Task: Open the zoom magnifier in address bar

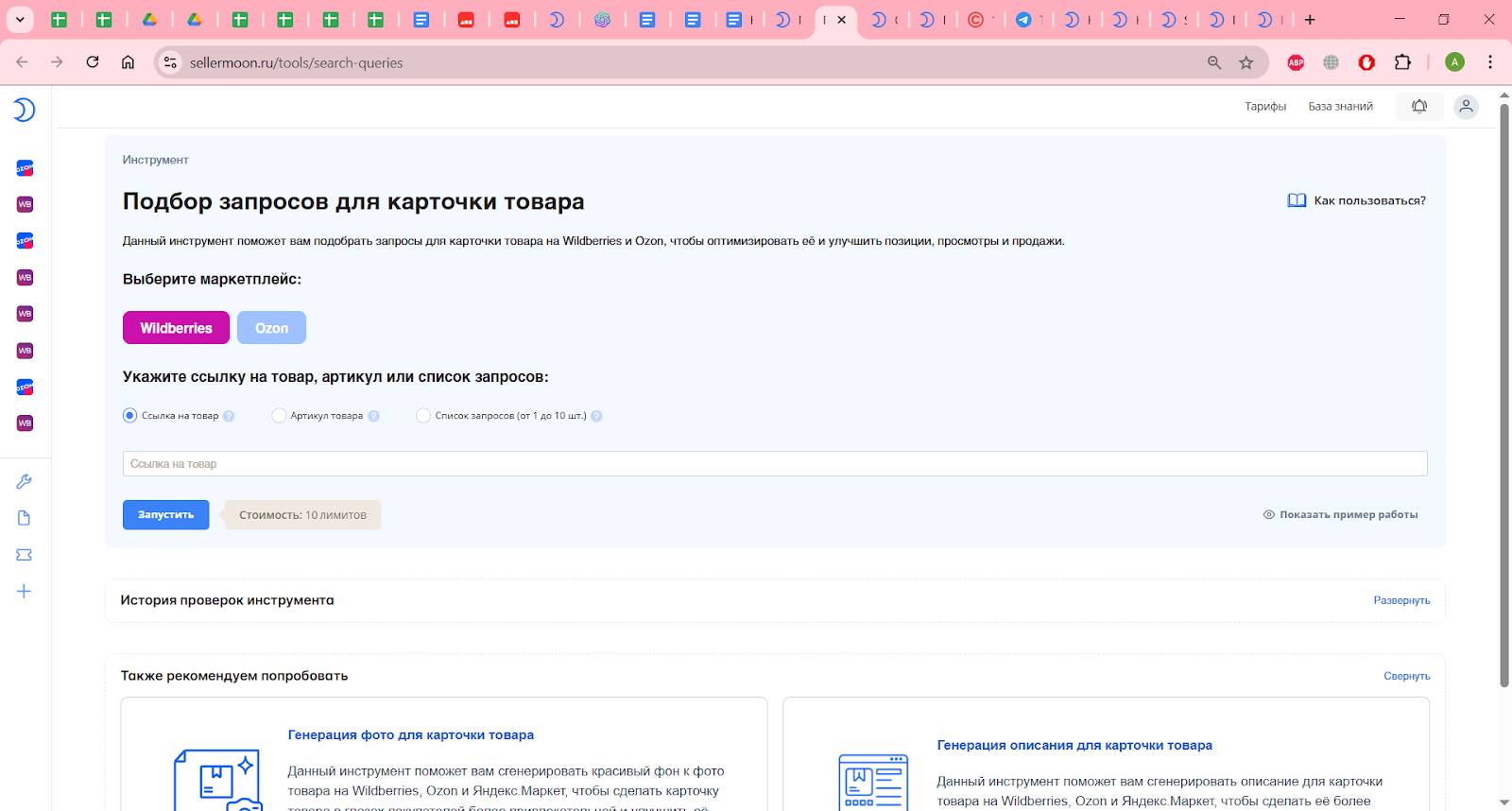Action: 1214,62
